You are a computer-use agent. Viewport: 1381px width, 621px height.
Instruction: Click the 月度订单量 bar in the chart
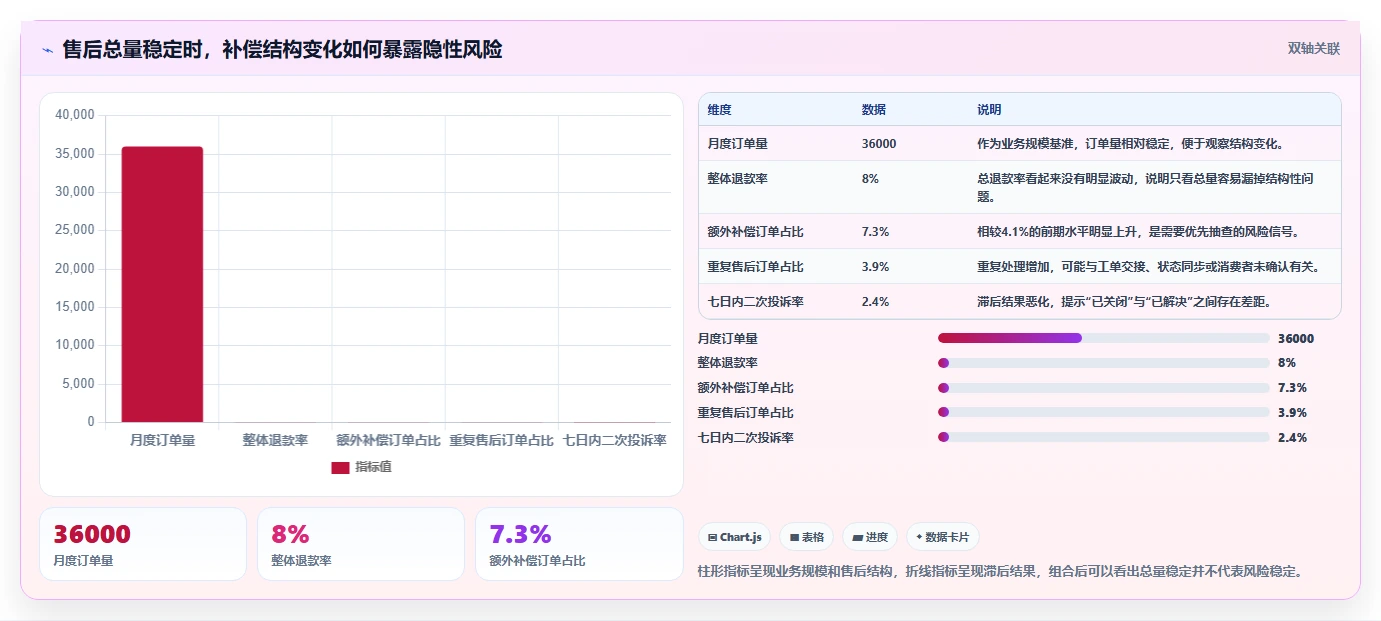pyautogui.click(x=162, y=284)
